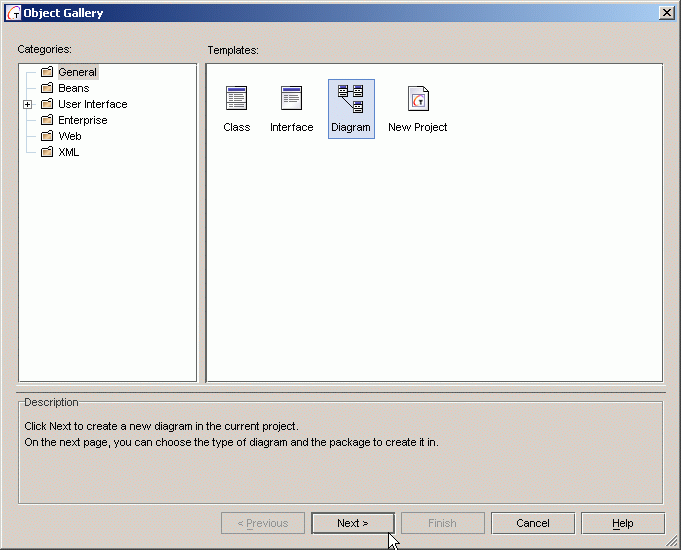Viewport: 681px width, 550px height.
Task: Expand the User Interface tree node
Action: [x=28, y=104]
